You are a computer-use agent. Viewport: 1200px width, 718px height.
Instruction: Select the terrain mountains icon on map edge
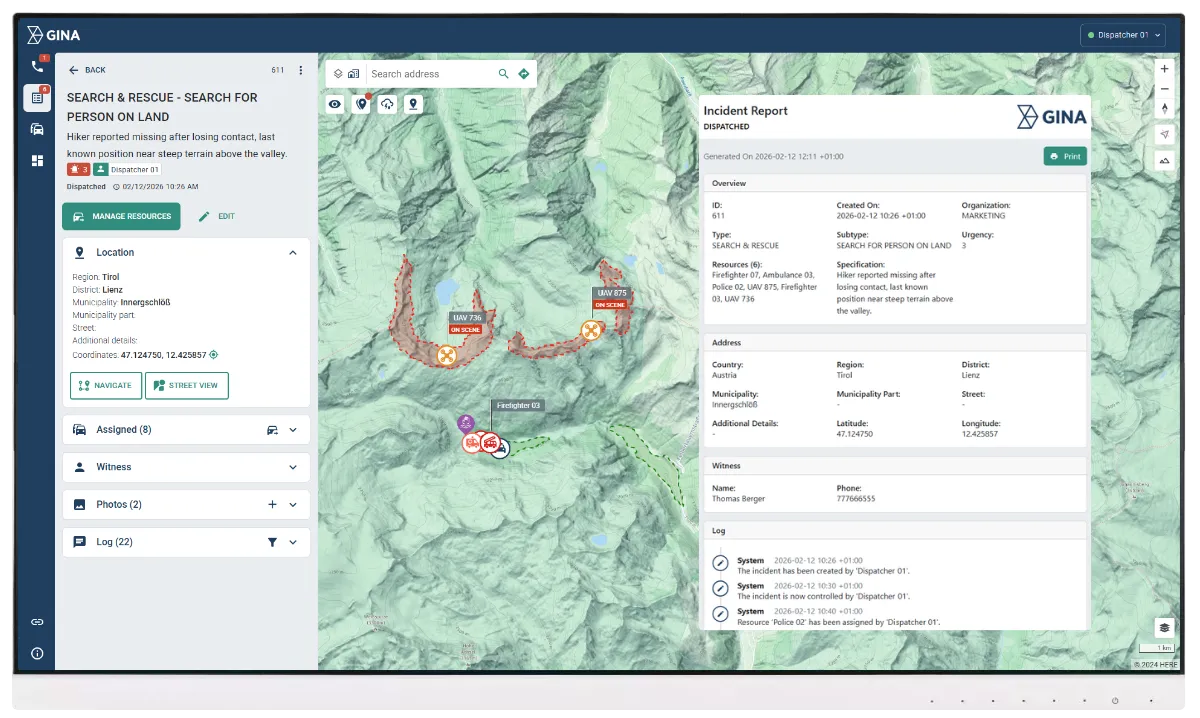point(1164,160)
